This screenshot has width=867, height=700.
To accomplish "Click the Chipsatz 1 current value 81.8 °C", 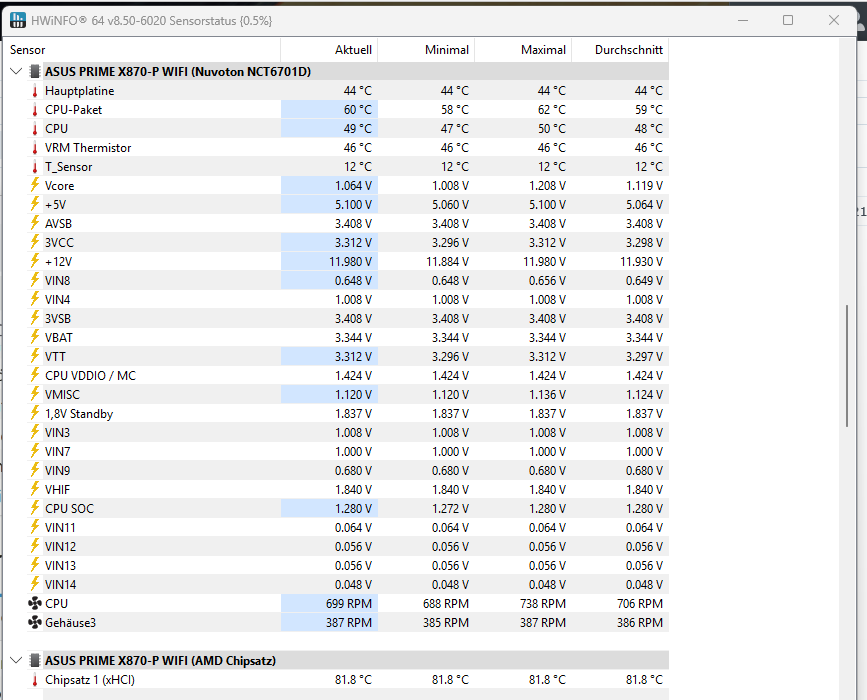I will 353,680.
